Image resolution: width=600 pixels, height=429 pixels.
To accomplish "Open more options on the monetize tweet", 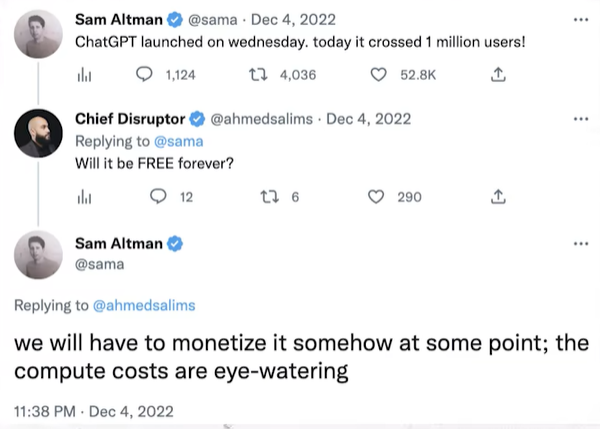I will tap(581, 244).
